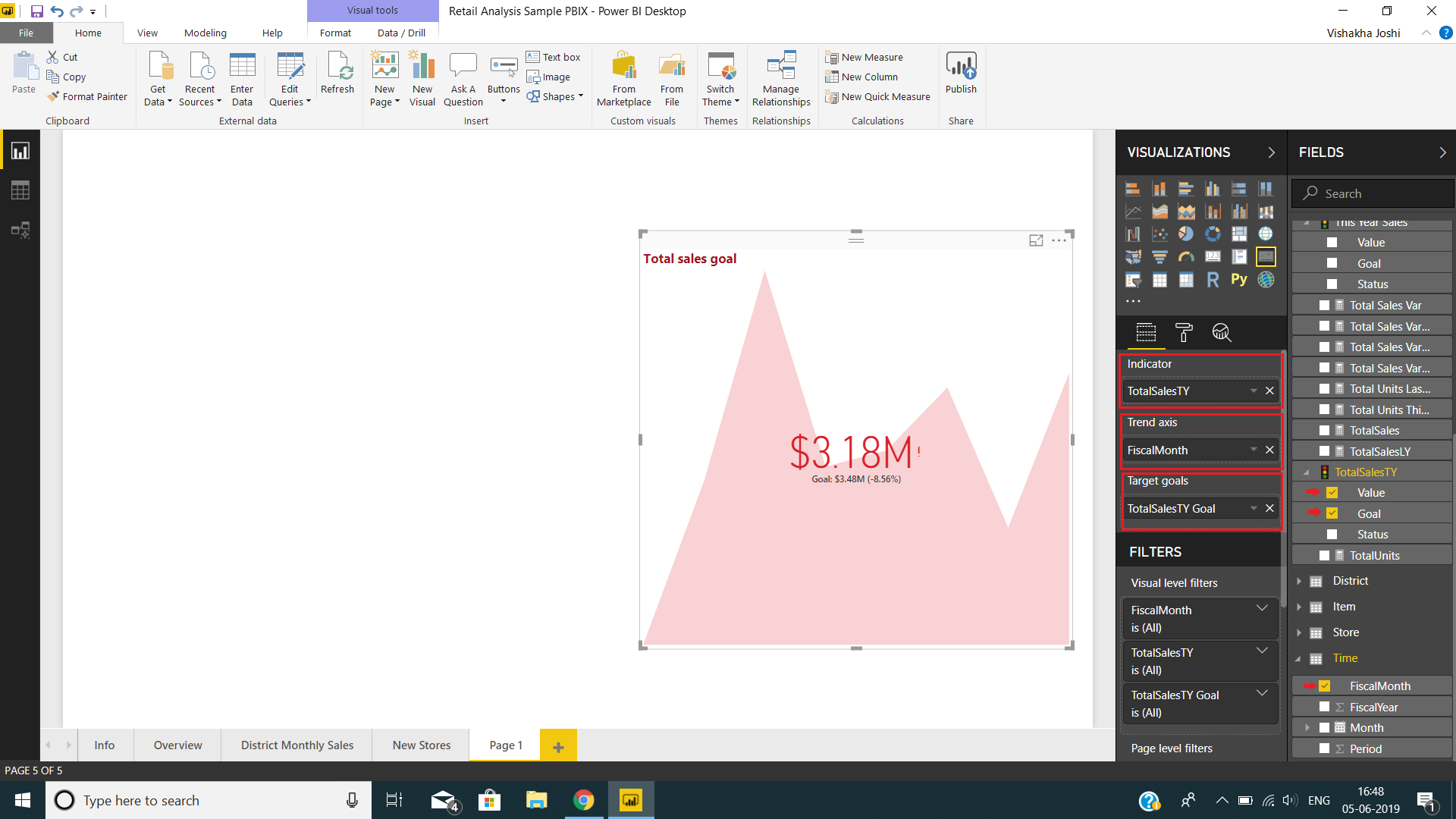
Task: Toggle Goal checkbox under TotalSalesTY
Action: pyautogui.click(x=1331, y=513)
